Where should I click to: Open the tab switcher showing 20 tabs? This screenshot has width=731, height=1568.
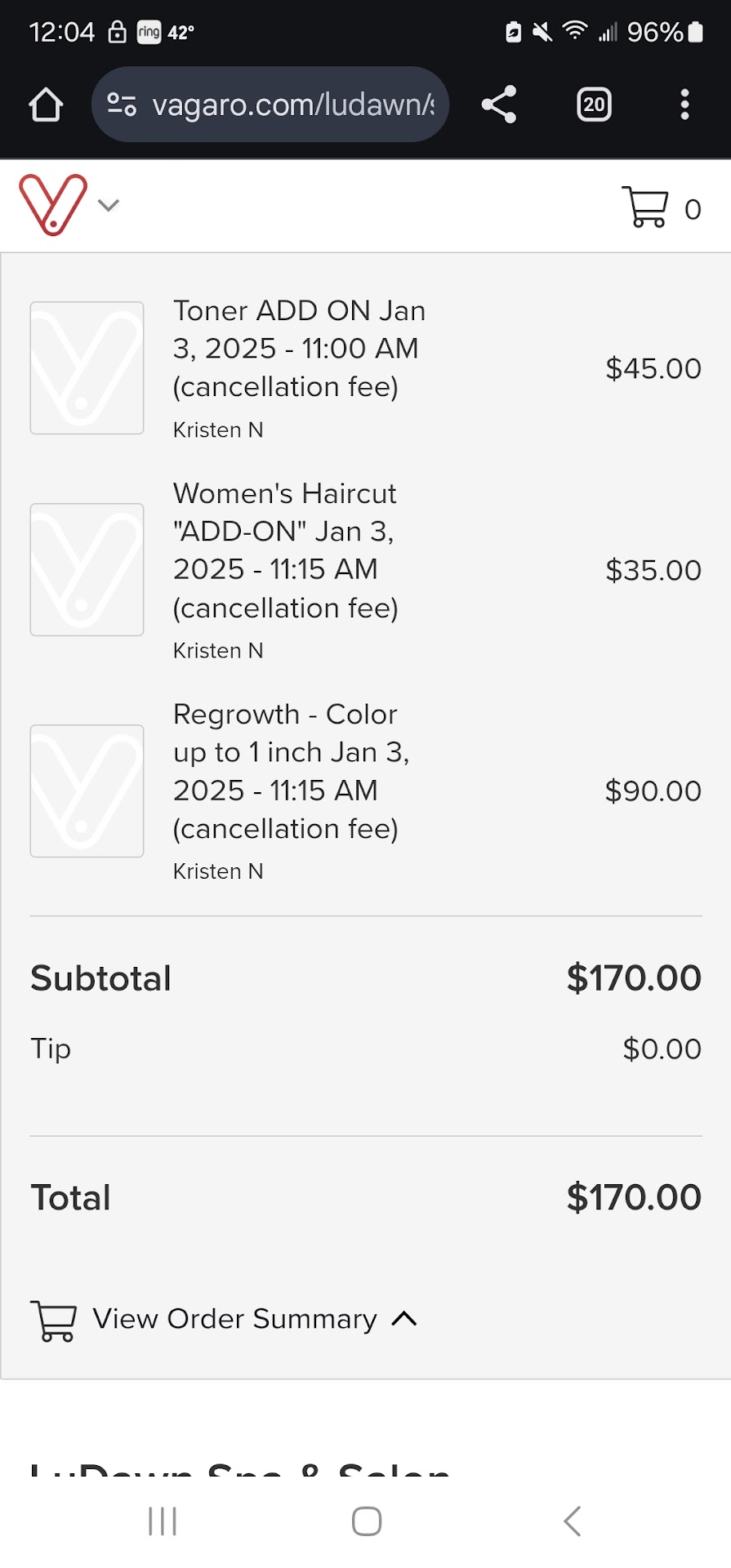click(x=594, y=105)
